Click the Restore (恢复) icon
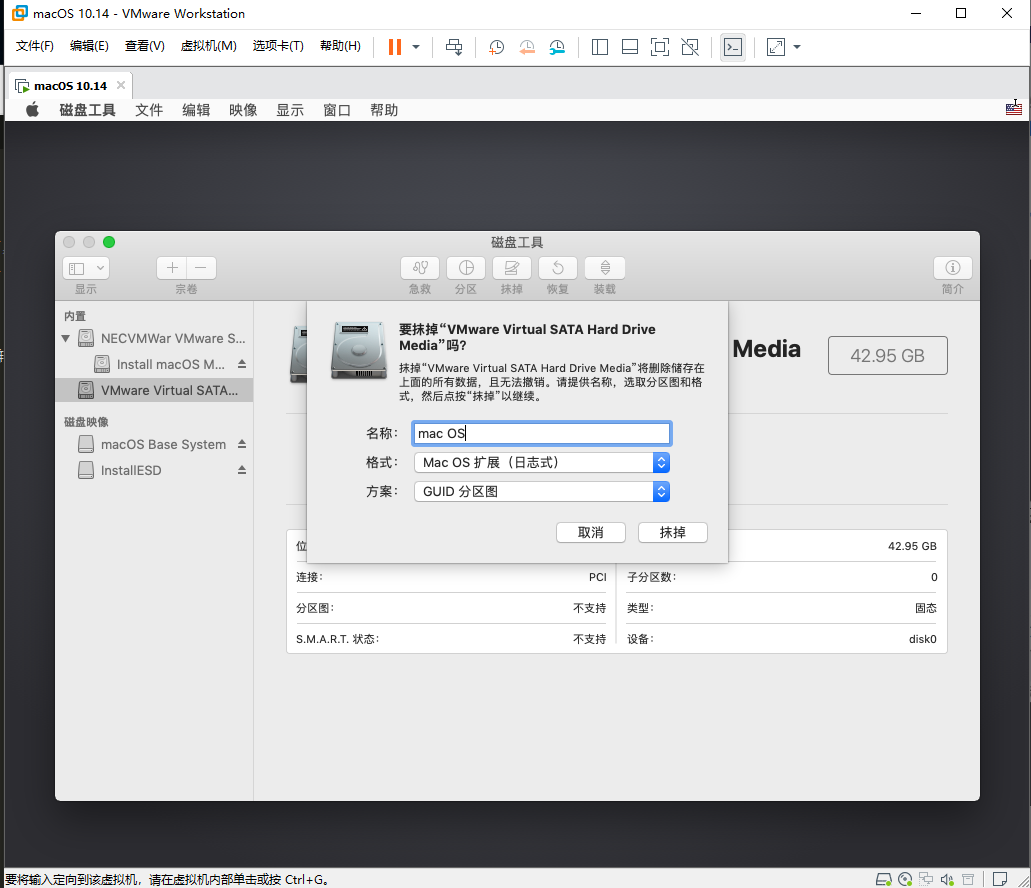This screenshot has height=888, width=1031. 557,268
